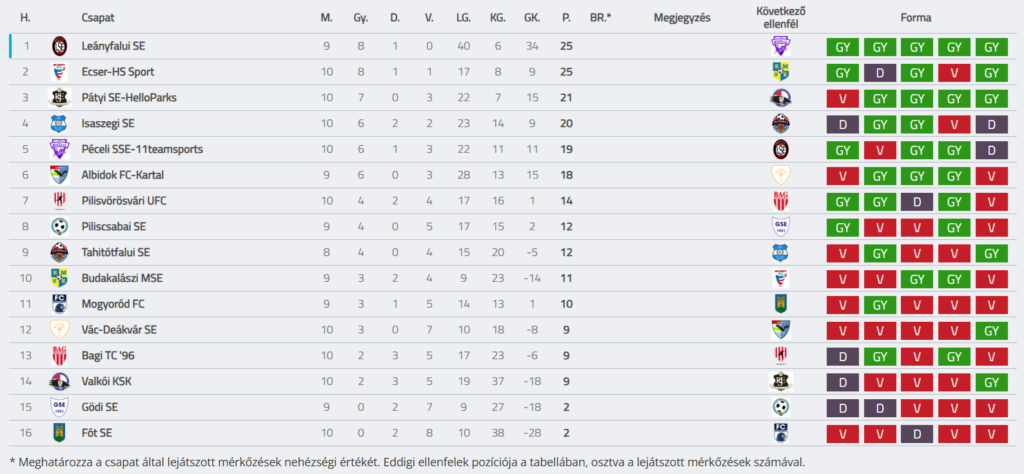Click the 'GK.' goal difference column header
This screenshot has width=1024, height=474.
(532, 18)
